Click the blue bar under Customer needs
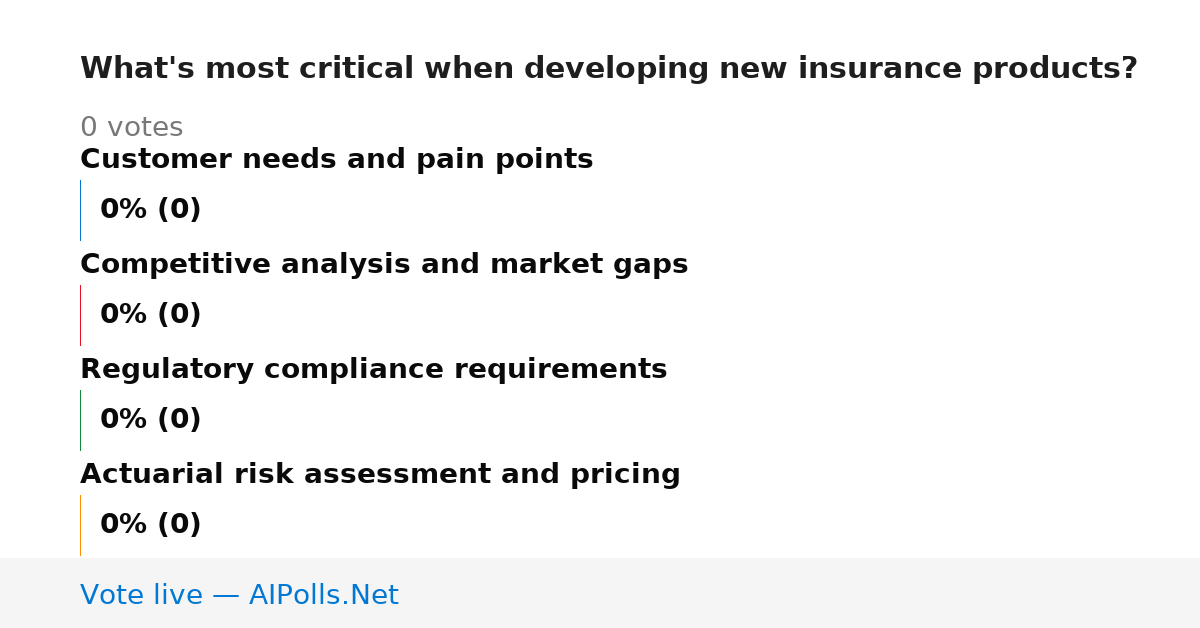The height and width of the screenshot is (628, 1200). (80, 210)
